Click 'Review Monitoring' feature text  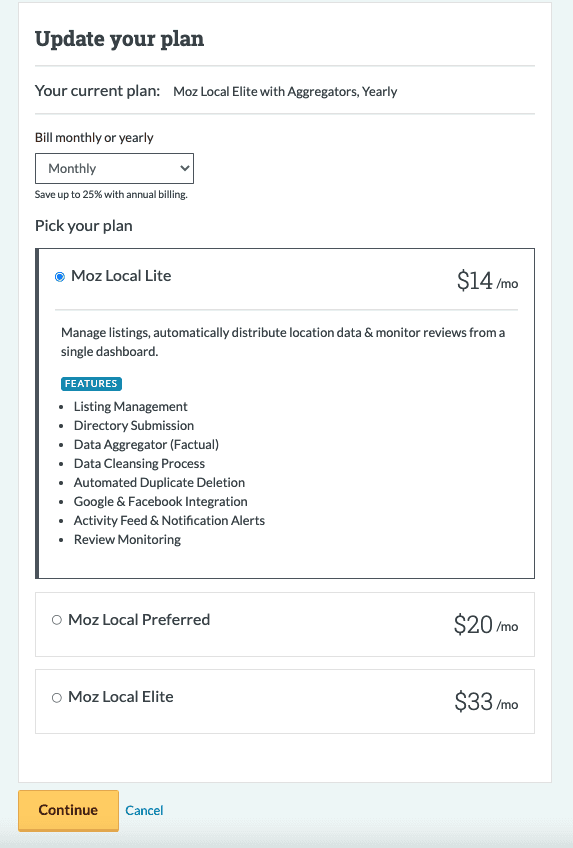tap(128, 539)
